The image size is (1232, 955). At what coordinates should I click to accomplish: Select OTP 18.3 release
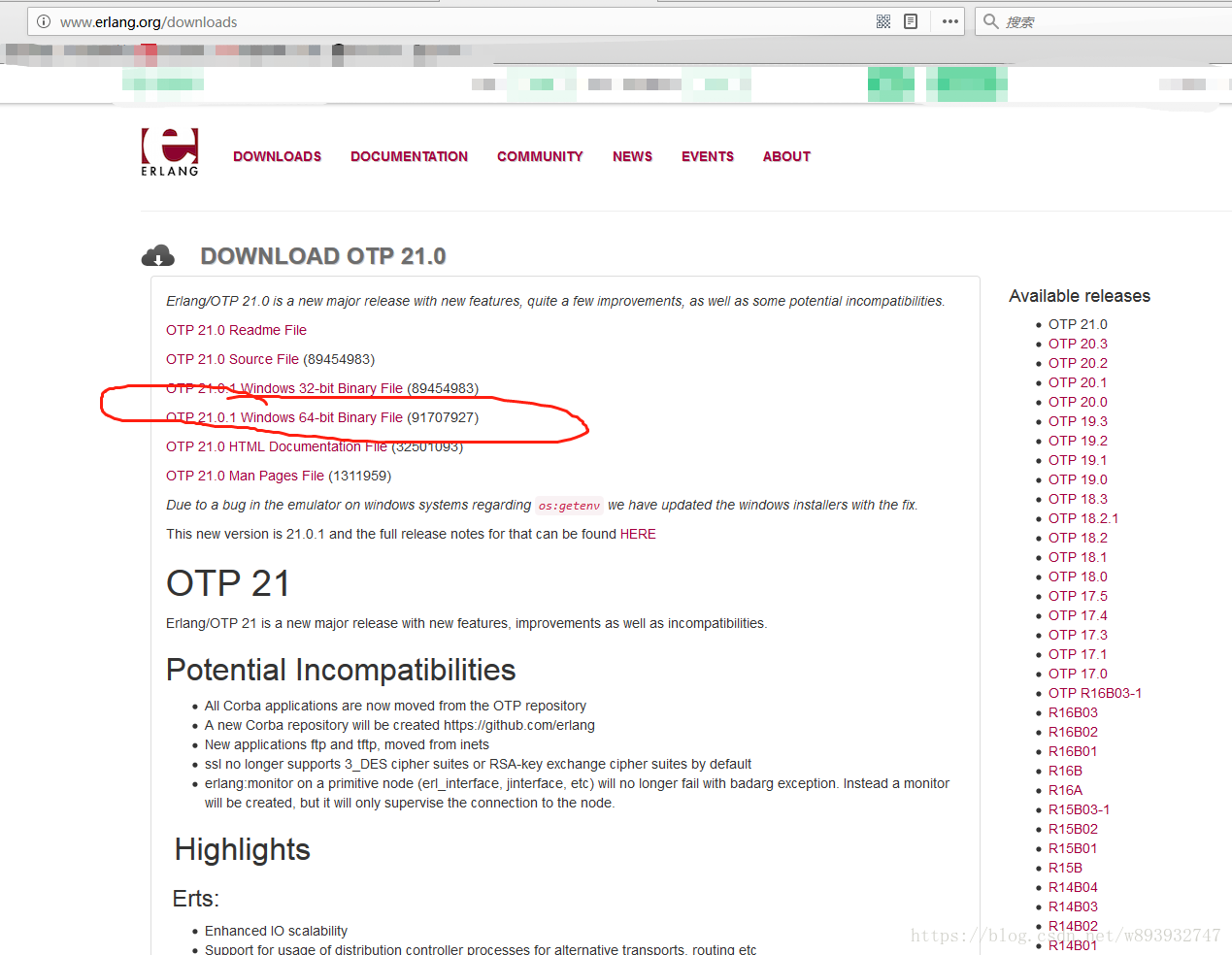point(1078,499)
